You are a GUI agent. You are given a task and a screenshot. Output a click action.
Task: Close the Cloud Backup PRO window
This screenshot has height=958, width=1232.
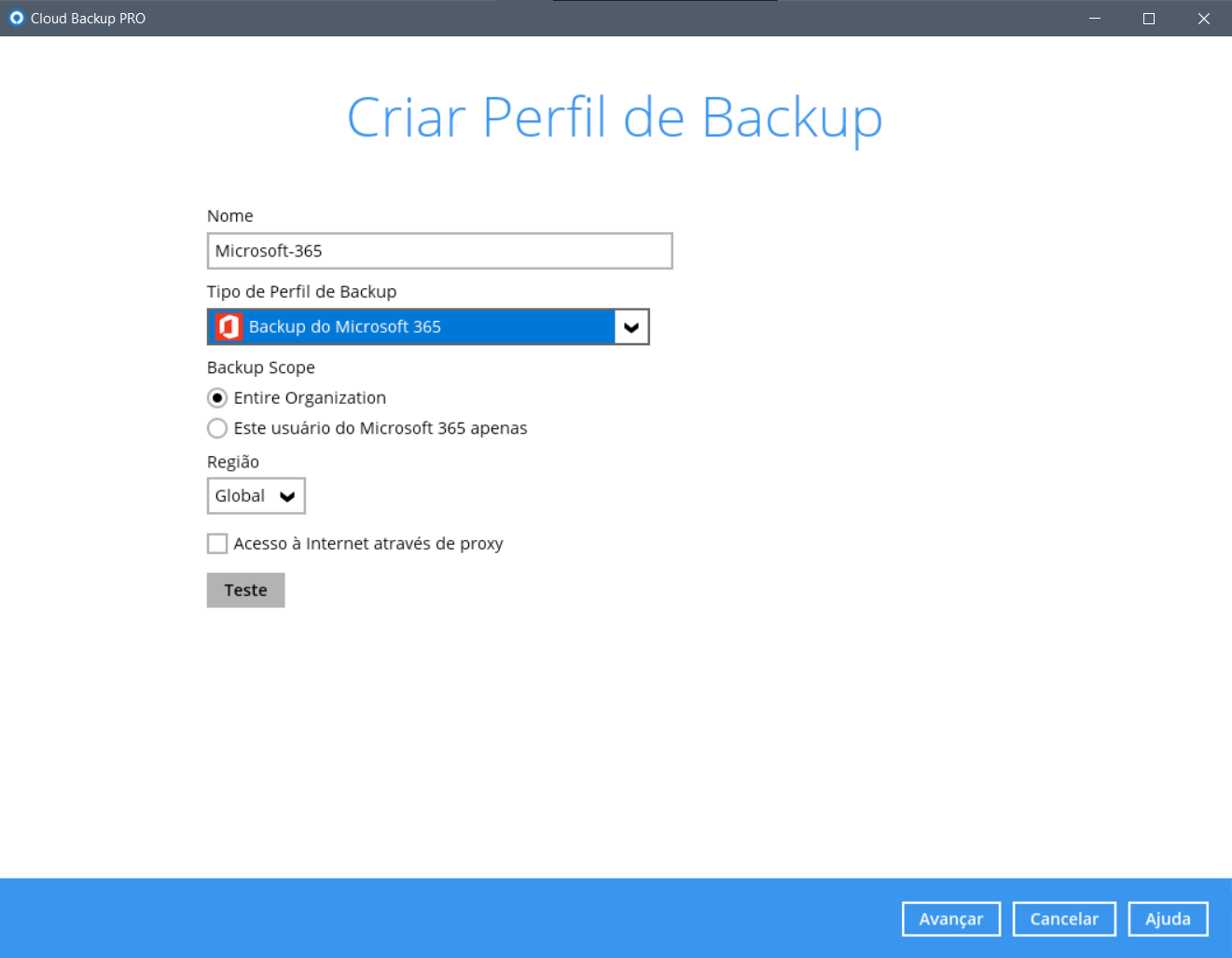[1204, 19]
